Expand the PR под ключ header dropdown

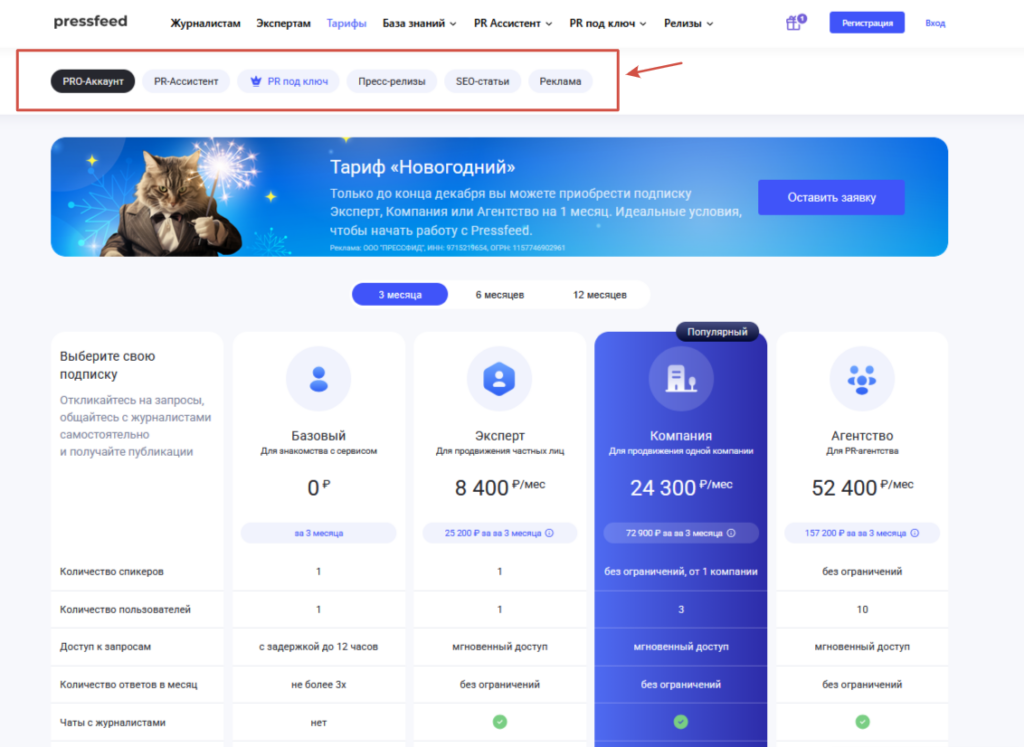(607, 24)
